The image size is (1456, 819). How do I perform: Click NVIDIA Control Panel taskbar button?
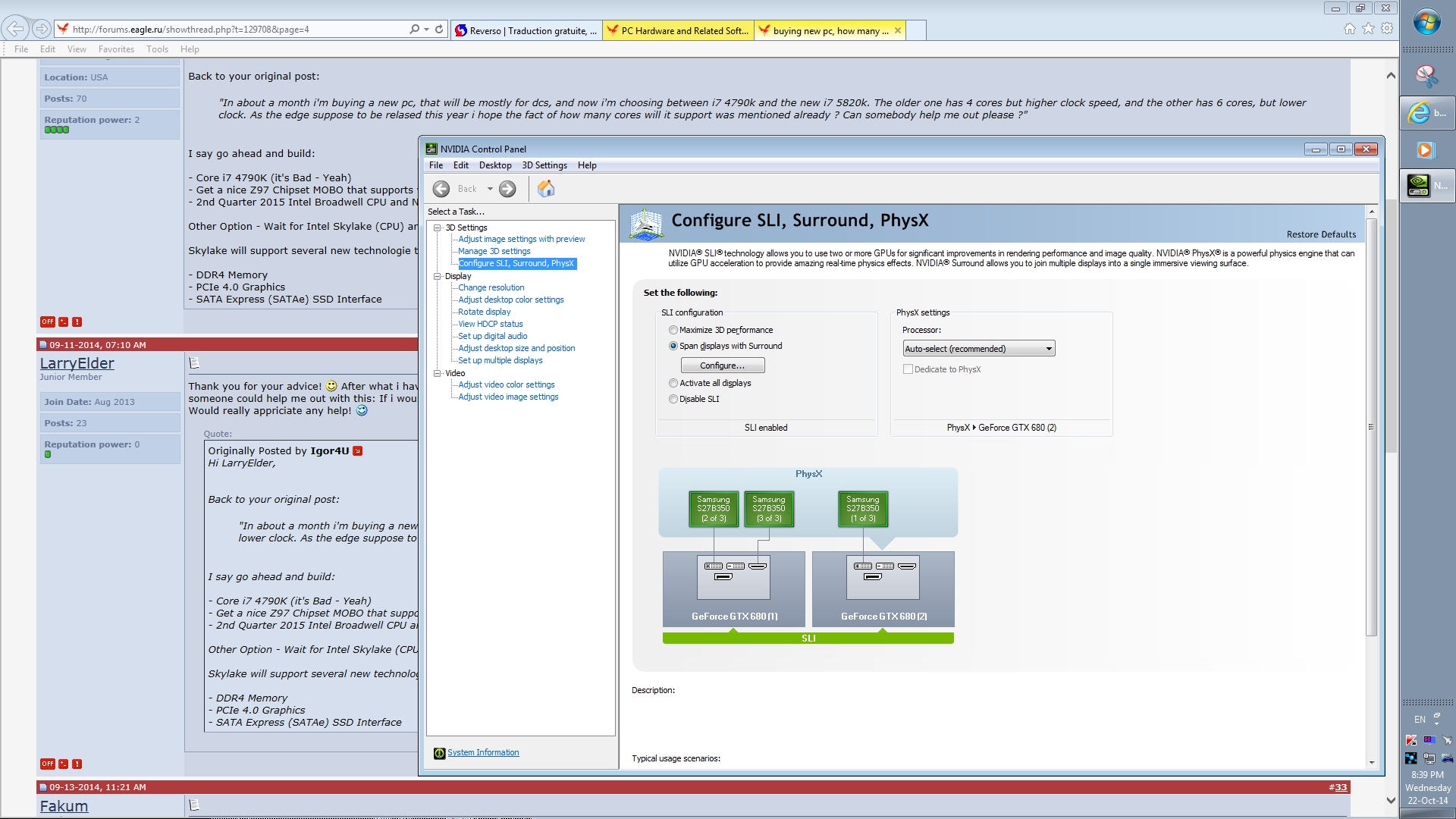click(1427, 185)
